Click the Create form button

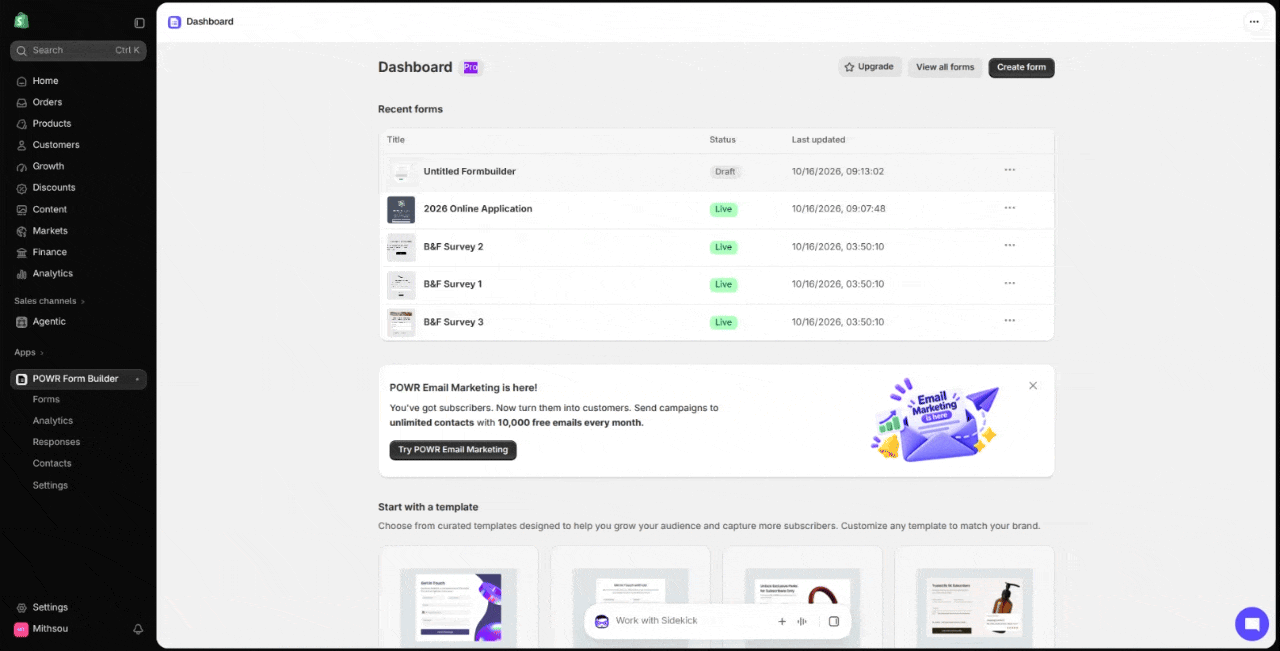pos(1021,67)
